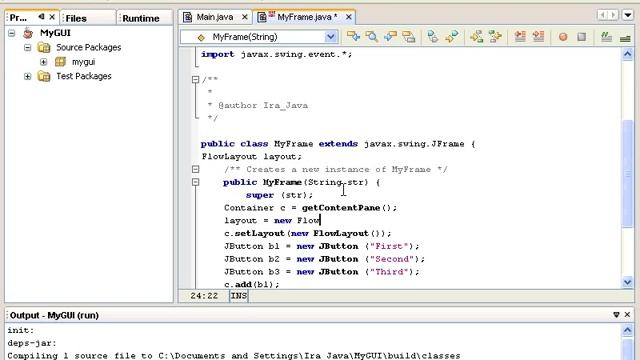Click the green Comment lines toolbar icon
This screenshot has width=640, height=360.
click(606, 37)
